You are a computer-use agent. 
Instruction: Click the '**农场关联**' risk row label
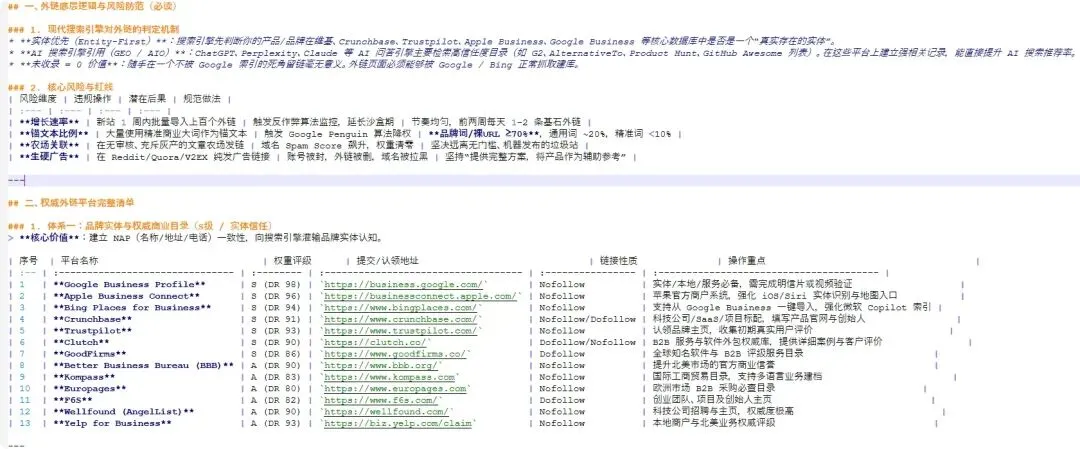(x=49, y=145)
